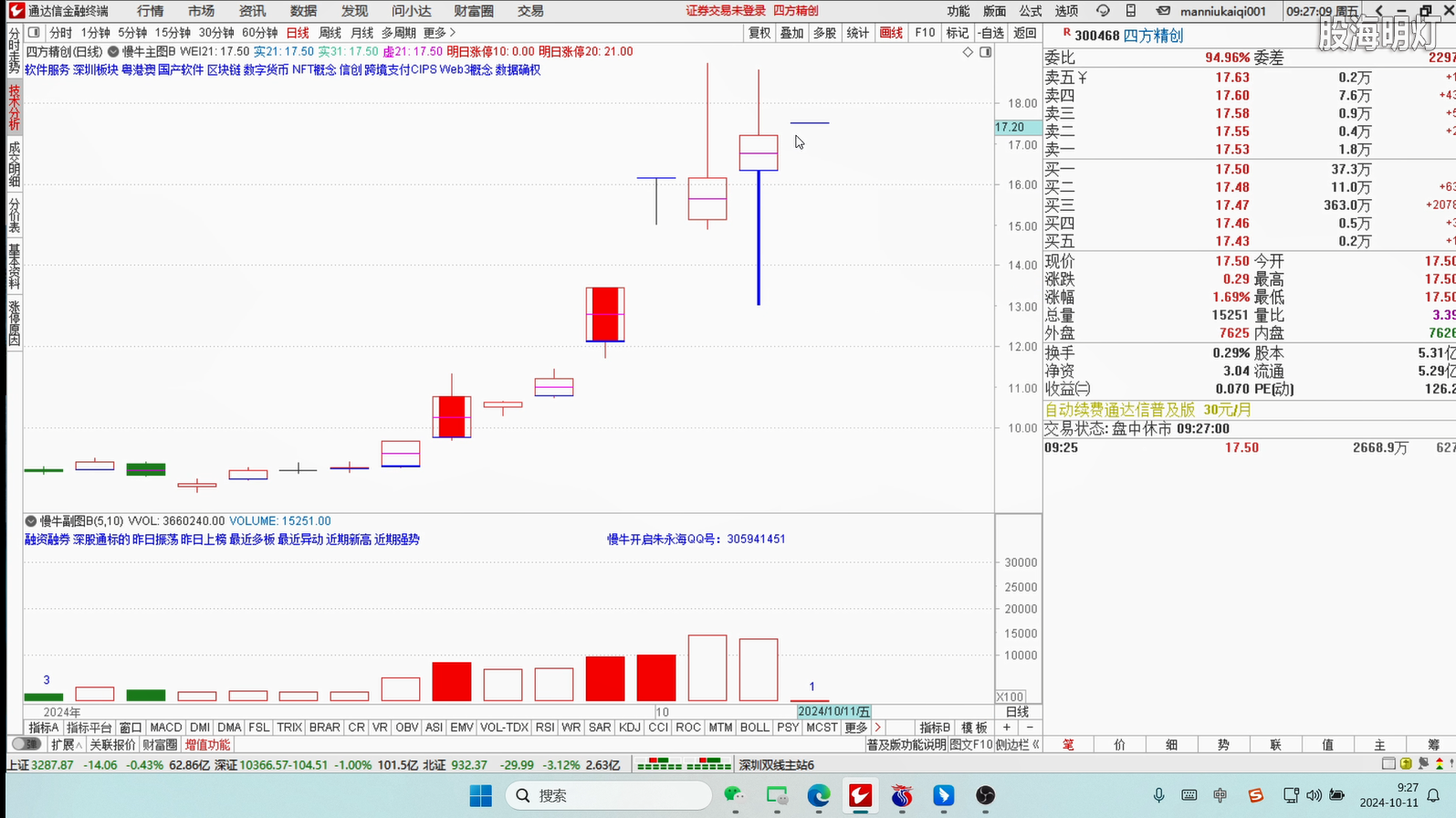Image resolution: width=1456 pixels, height=818 pixels.
Task: Click the small window icon before 分时
Action: (x=34, y=33)
